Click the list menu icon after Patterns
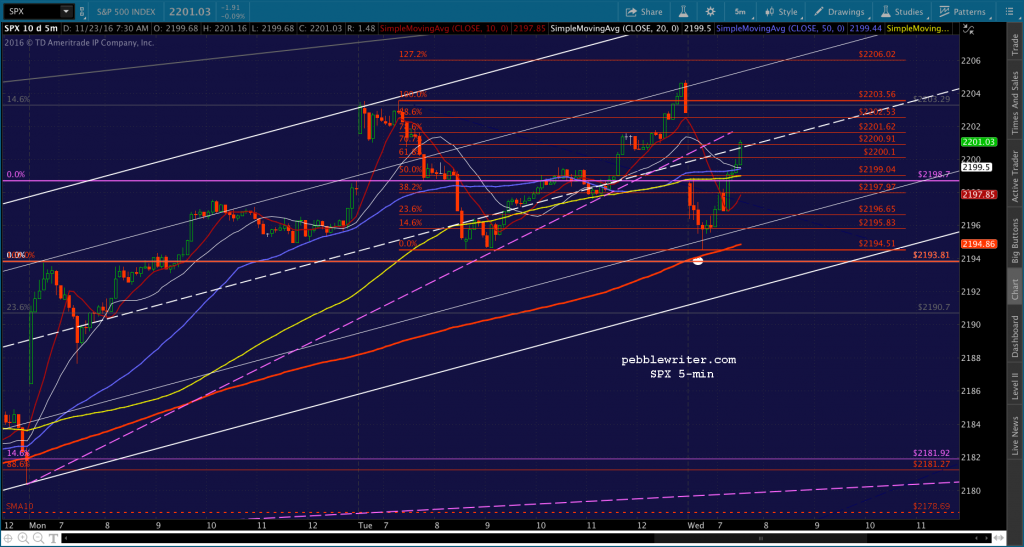The width and height of the screenshot is (1024, 547). 1008,12
